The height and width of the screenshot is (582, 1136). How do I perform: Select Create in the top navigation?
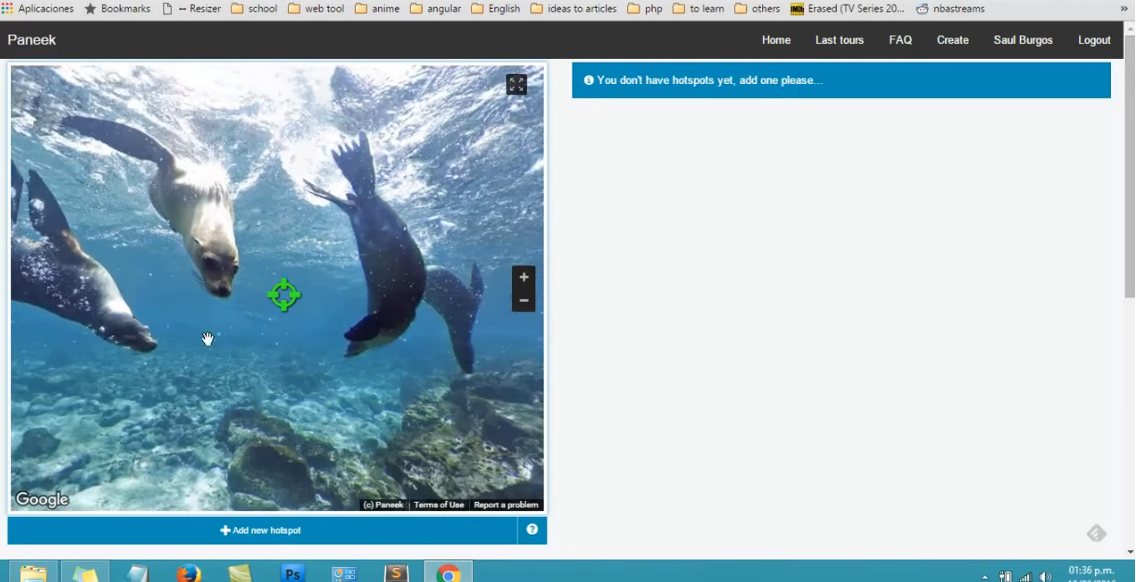[952, 40]
